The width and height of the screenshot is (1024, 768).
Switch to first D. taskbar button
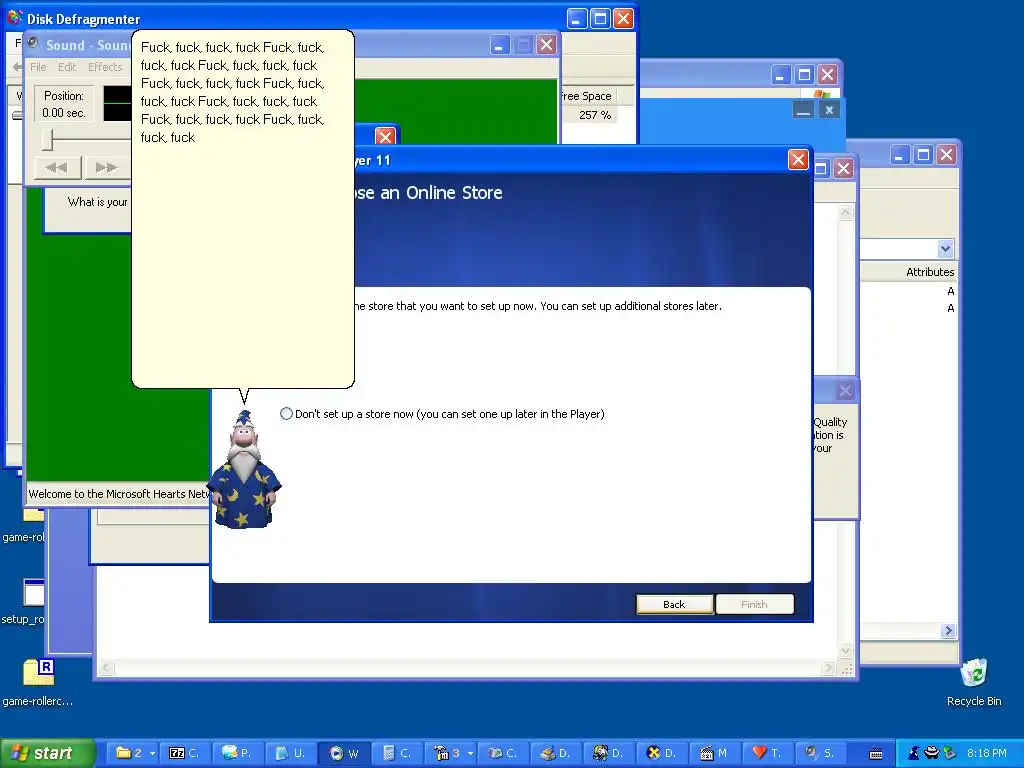[557, 753]
